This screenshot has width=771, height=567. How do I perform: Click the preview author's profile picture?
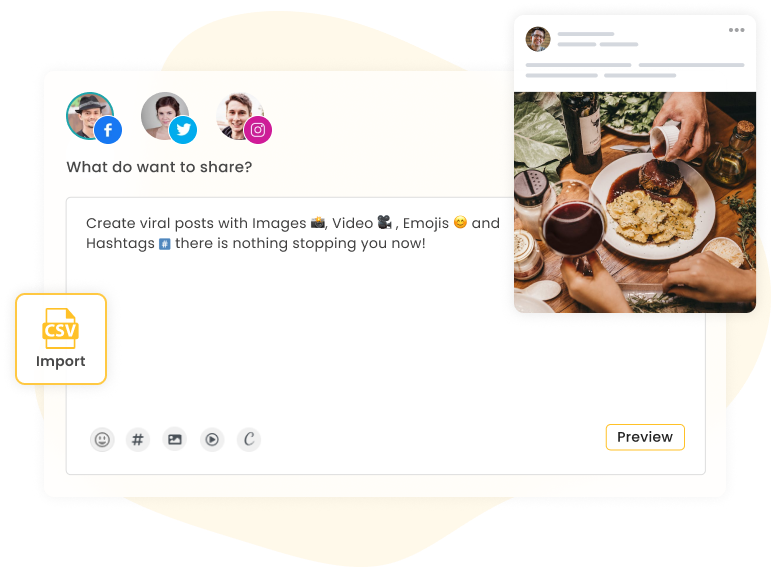538,39
